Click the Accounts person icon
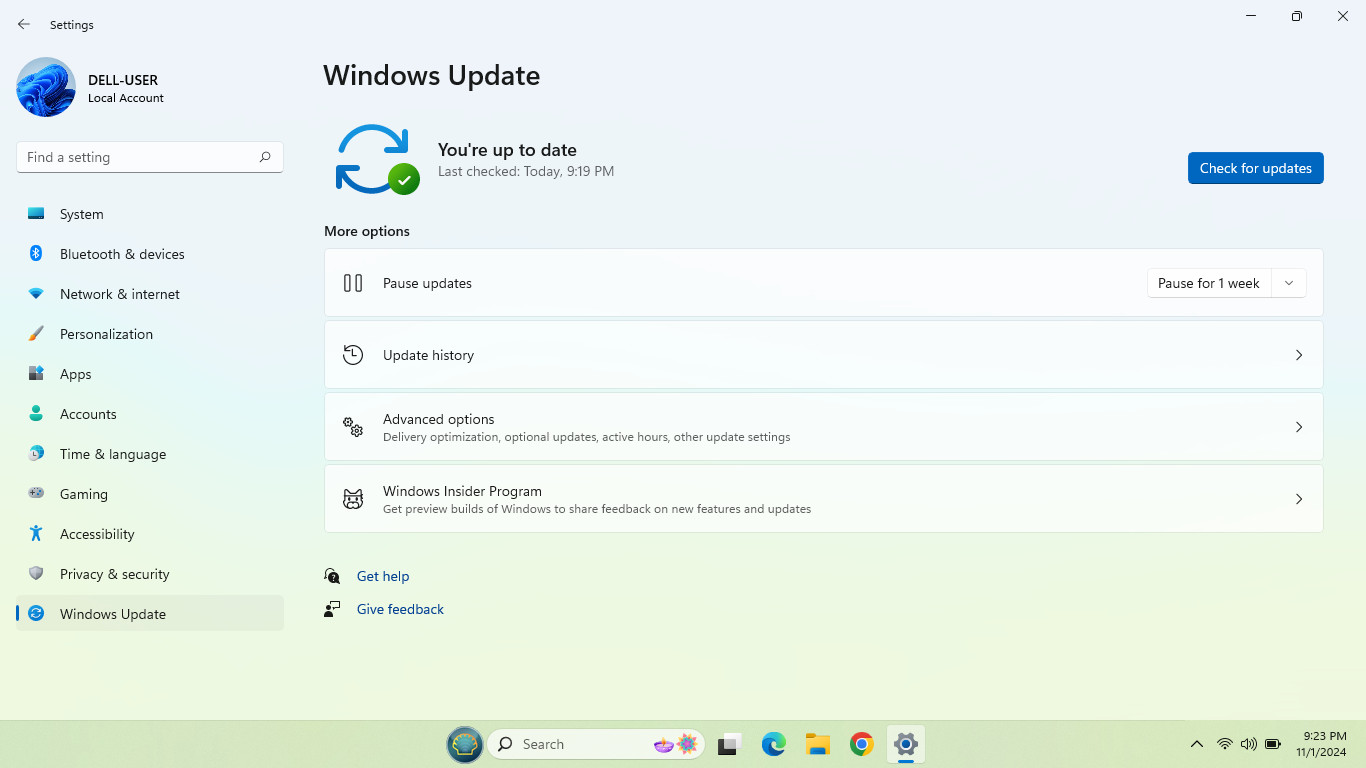The image size is (1366, 768). click(x=36, y=414)
